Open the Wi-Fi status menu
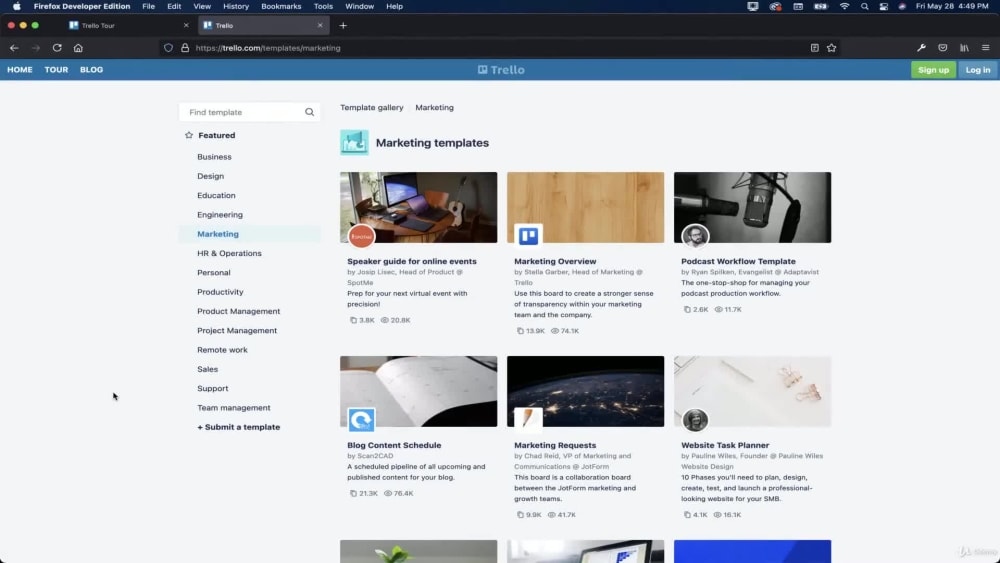1000x563 pixels. coord(844,6)
